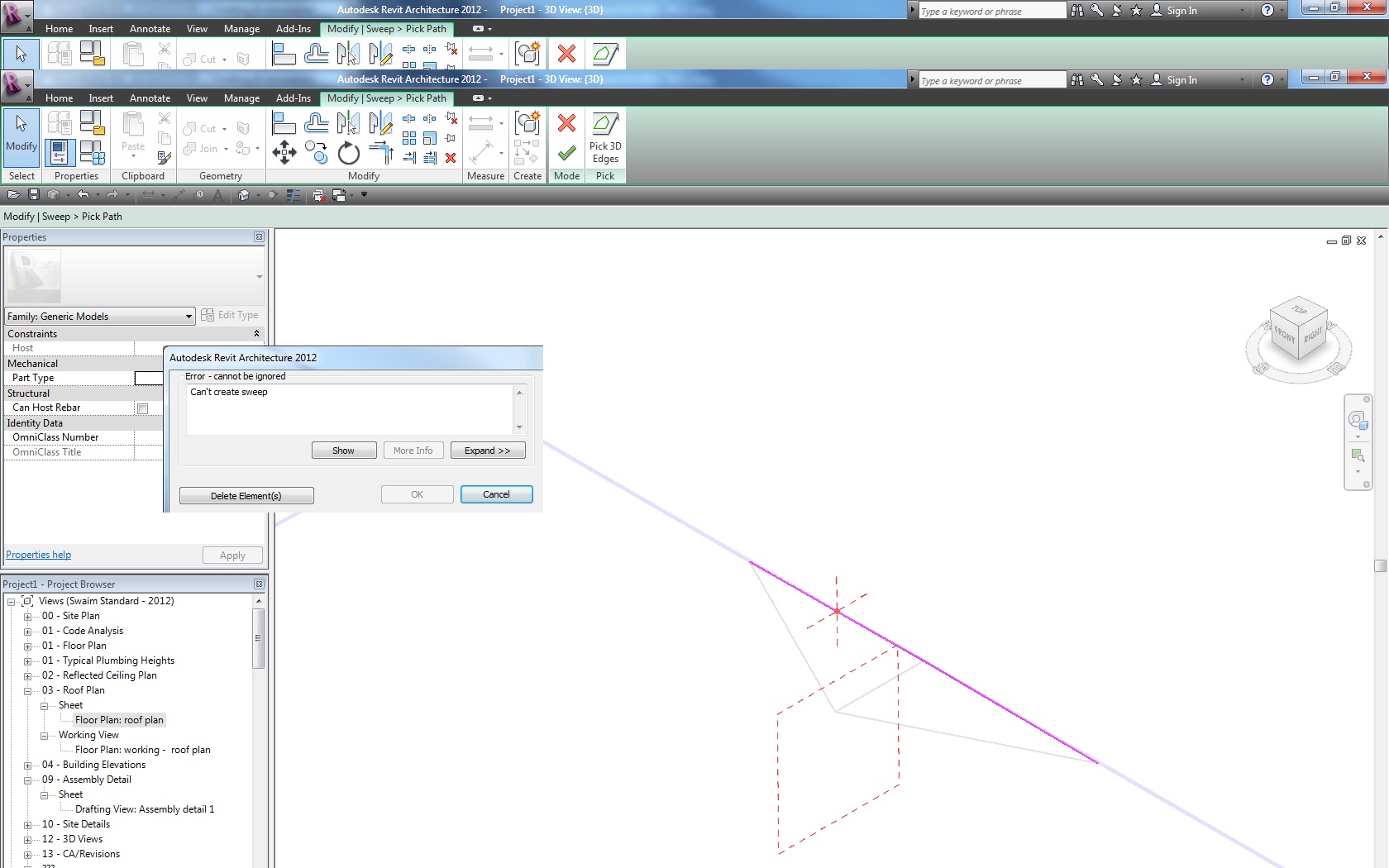Open the type selector dropdown arrow in Properties
Screen dimensions: 1389x868
260,277
